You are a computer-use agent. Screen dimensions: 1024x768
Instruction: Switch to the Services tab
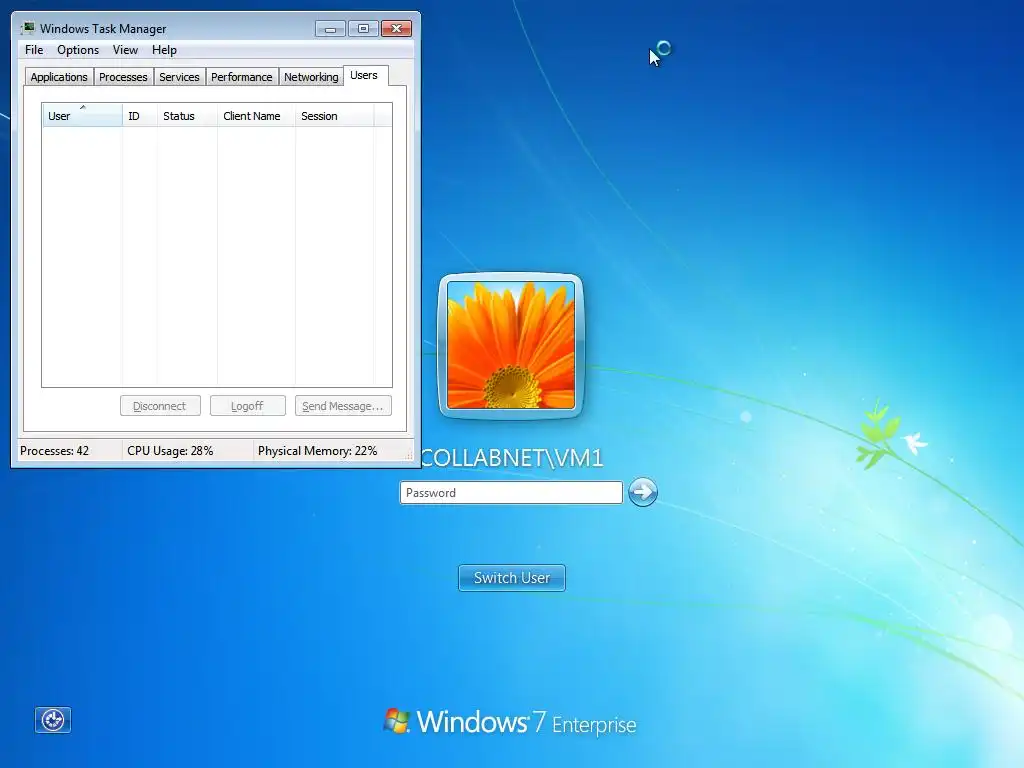coord(179,77)
